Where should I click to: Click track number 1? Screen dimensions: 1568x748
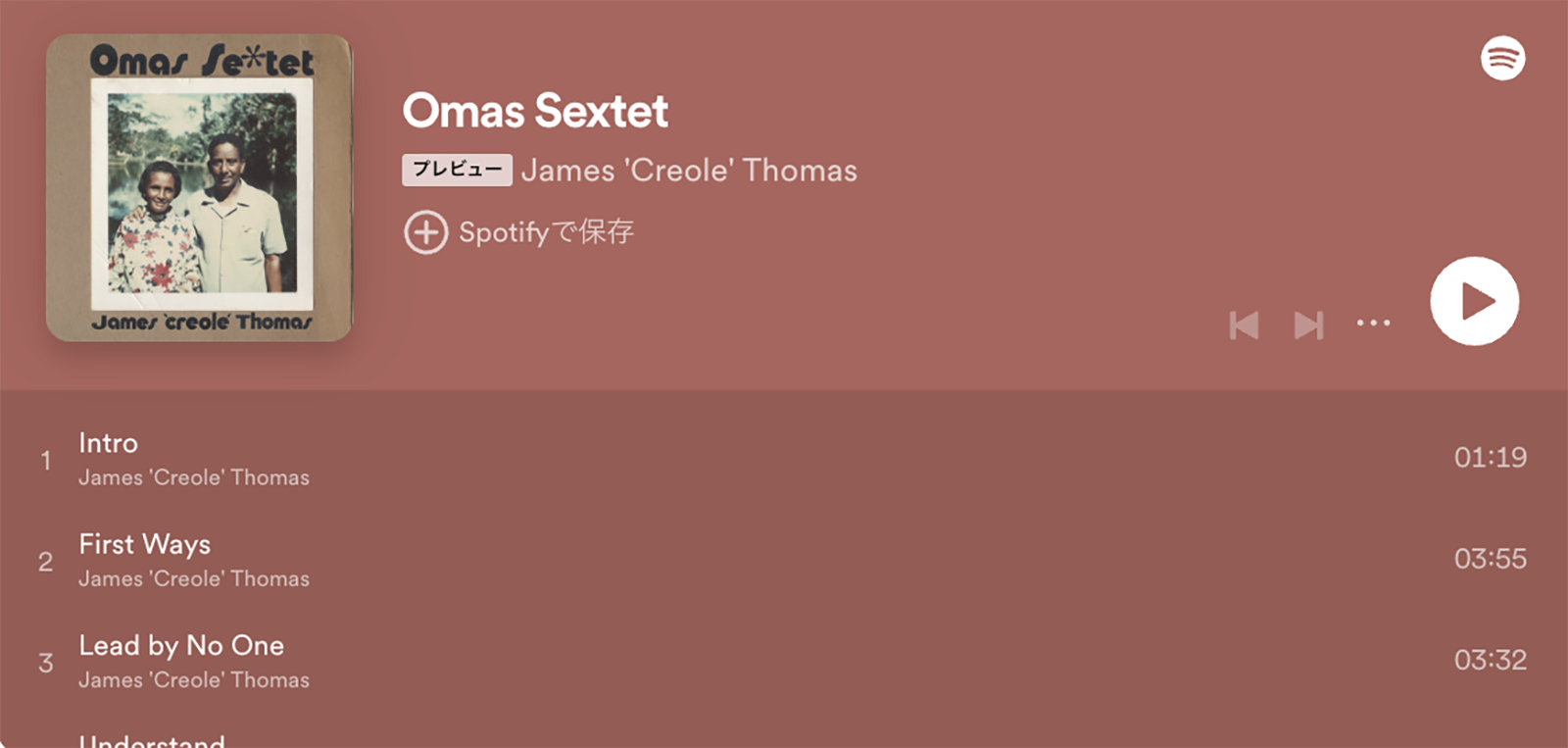click(45, 460)
